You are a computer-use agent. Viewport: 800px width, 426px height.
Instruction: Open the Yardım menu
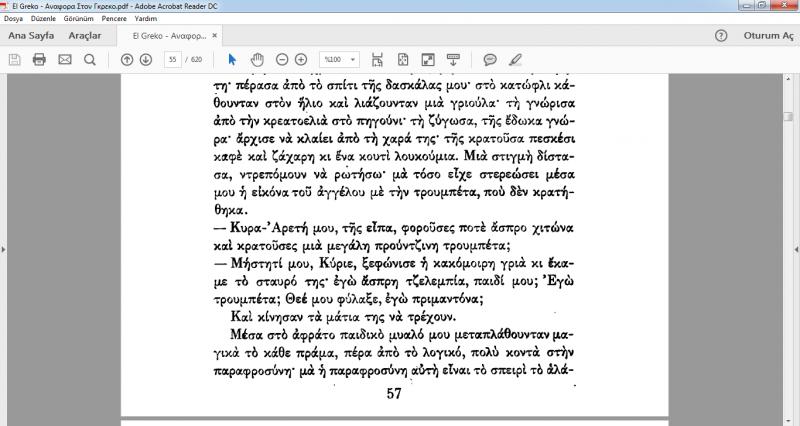pos(146,18)
